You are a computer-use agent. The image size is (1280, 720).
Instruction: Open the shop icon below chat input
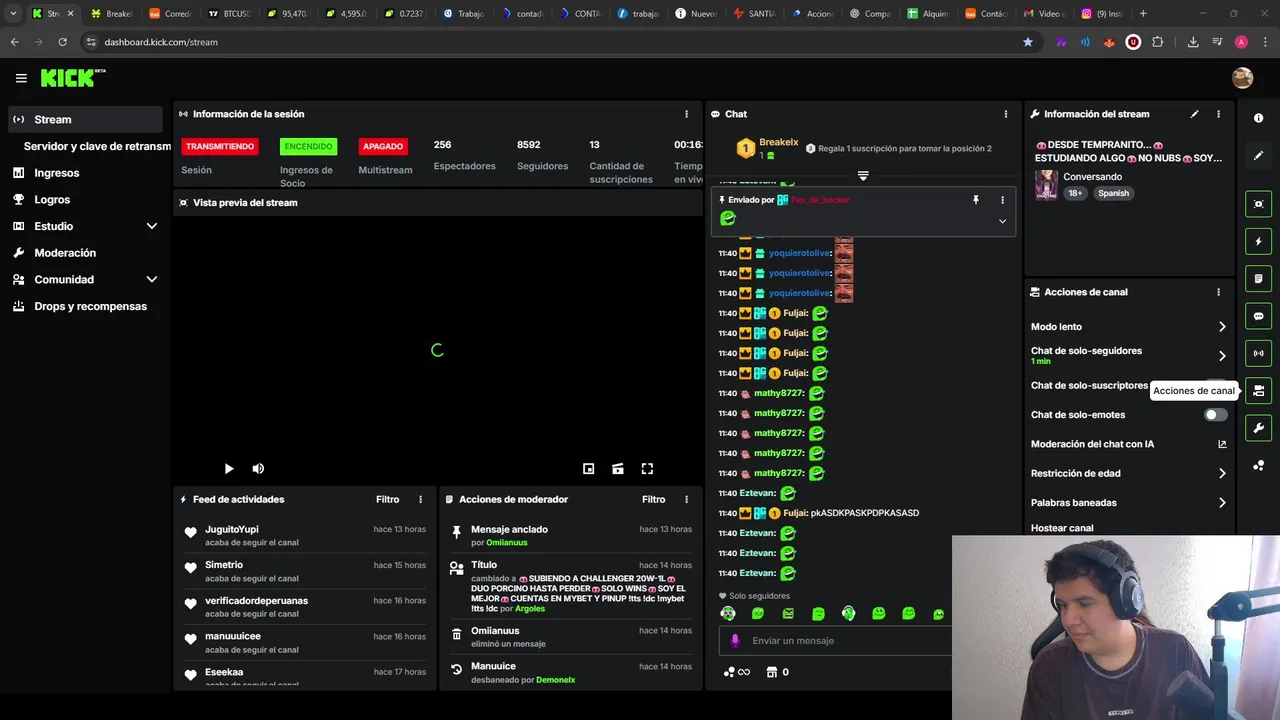771,672
